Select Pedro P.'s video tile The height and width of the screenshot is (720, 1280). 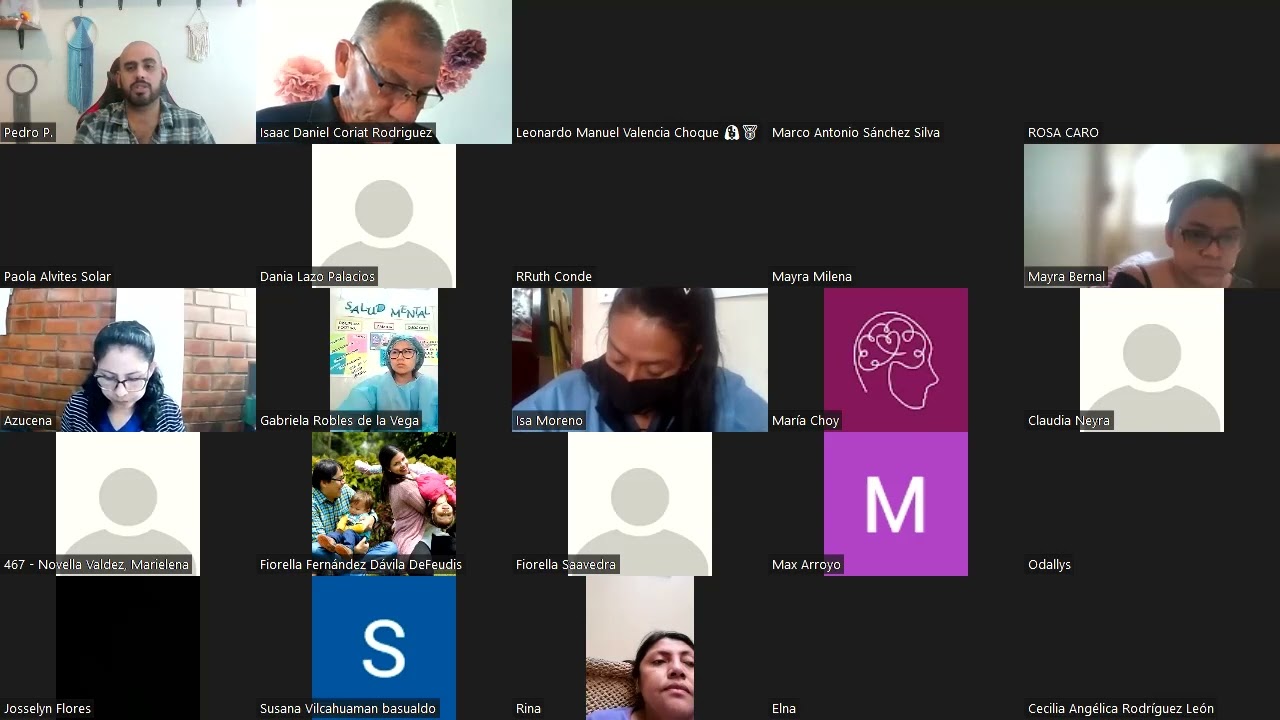[x=128, y=72]
